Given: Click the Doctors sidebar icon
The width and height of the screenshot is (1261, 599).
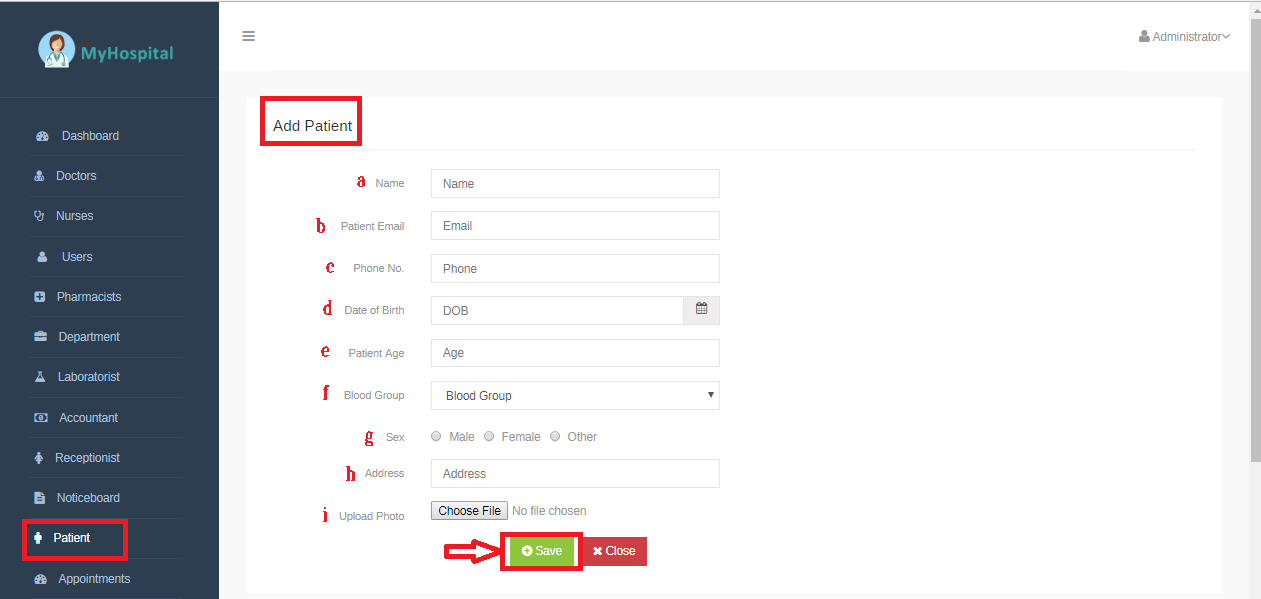Looking at the screenshot, I should pos(40,176).
